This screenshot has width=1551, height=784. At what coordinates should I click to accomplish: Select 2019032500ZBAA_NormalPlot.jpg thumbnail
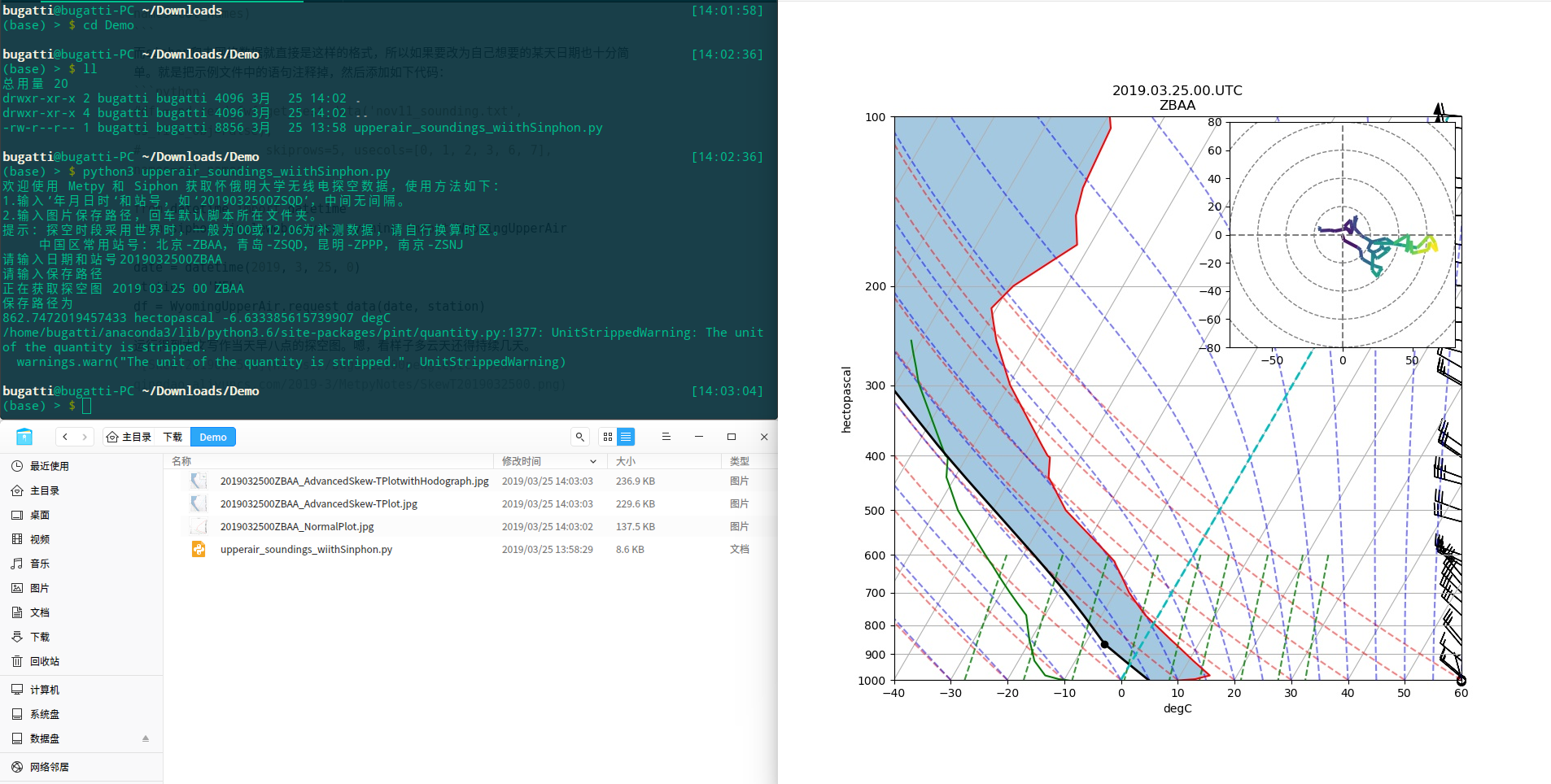(199, 526)
